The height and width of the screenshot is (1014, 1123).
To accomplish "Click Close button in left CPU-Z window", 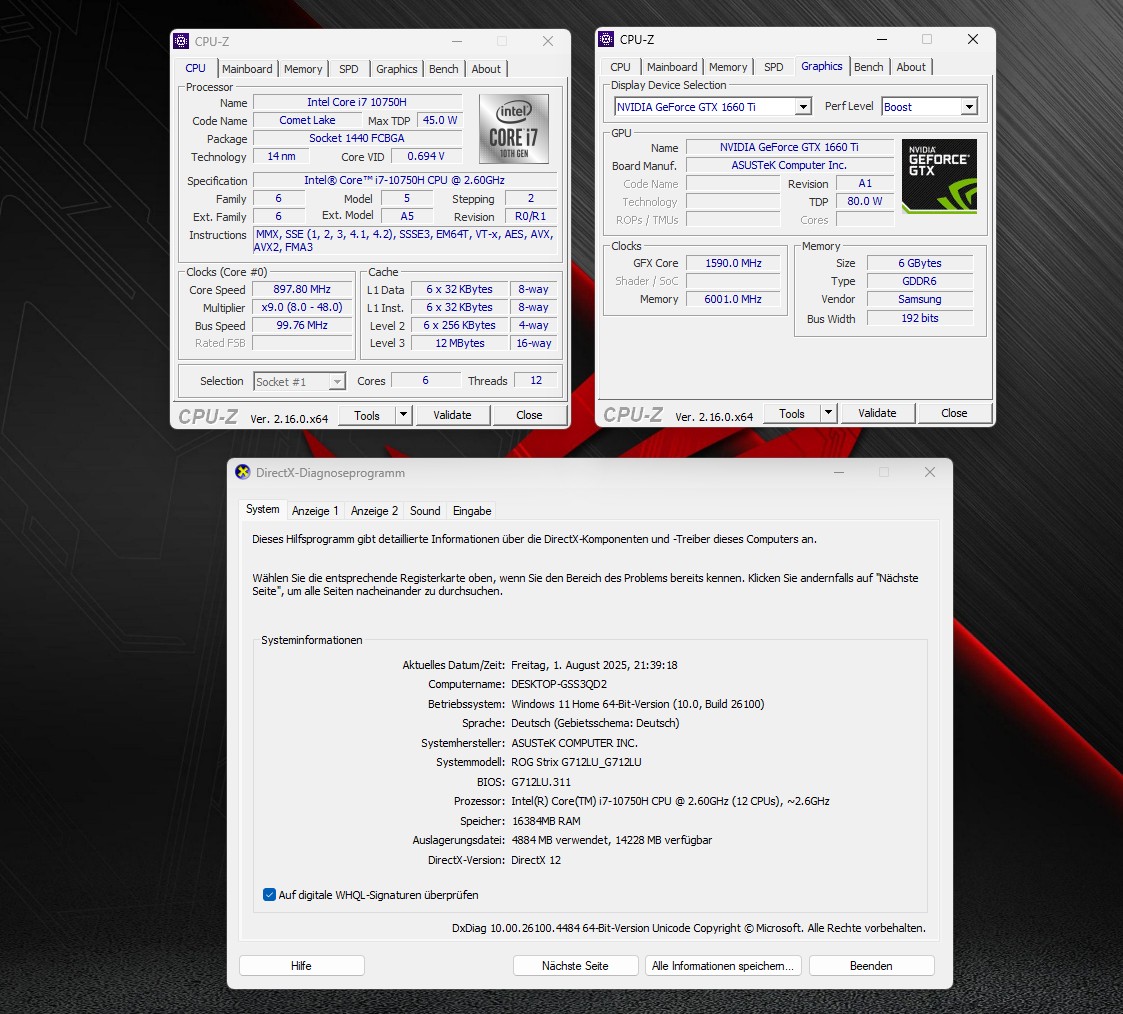I will point(529,415).
